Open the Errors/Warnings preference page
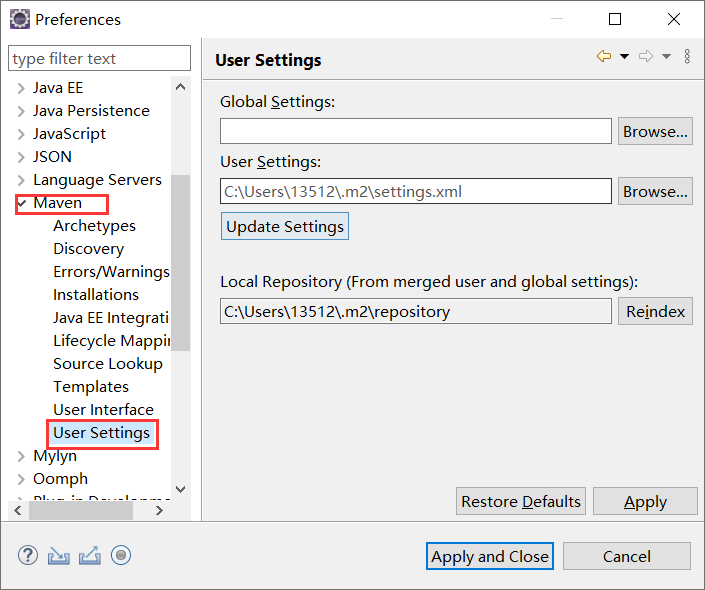Image resolution: width=705 pixels, height=590 pixels. tap(111, 272)
